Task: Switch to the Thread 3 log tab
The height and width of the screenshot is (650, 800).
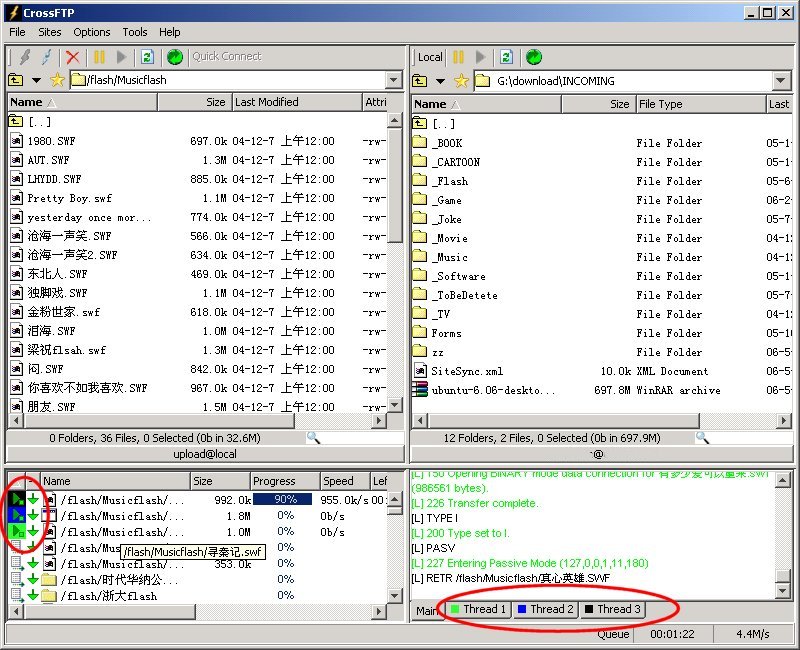Action: coord(613,609)
